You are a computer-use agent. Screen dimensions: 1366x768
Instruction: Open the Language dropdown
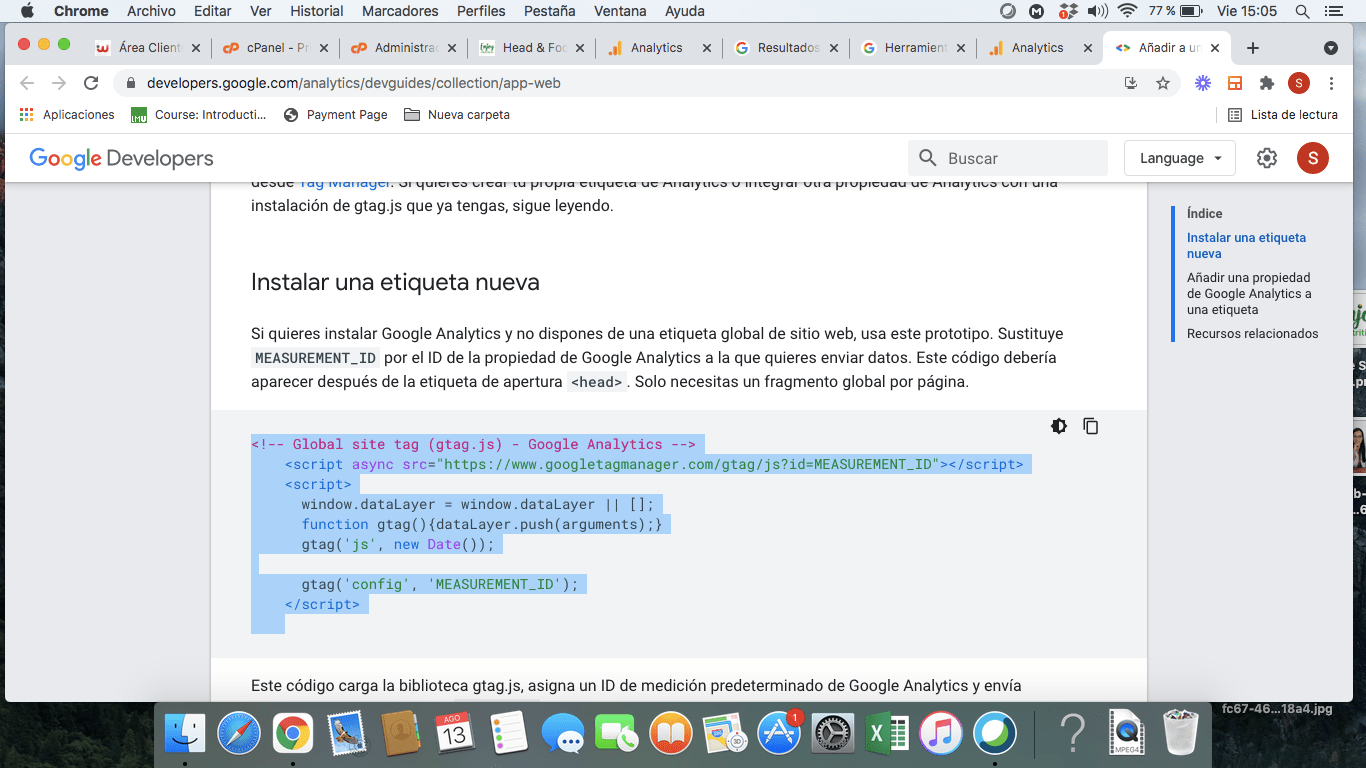[x=1180, y=158]
